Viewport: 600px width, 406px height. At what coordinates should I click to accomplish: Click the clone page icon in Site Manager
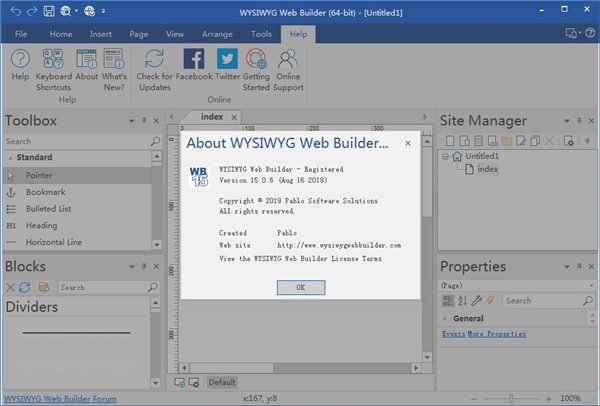click(535, 141)
